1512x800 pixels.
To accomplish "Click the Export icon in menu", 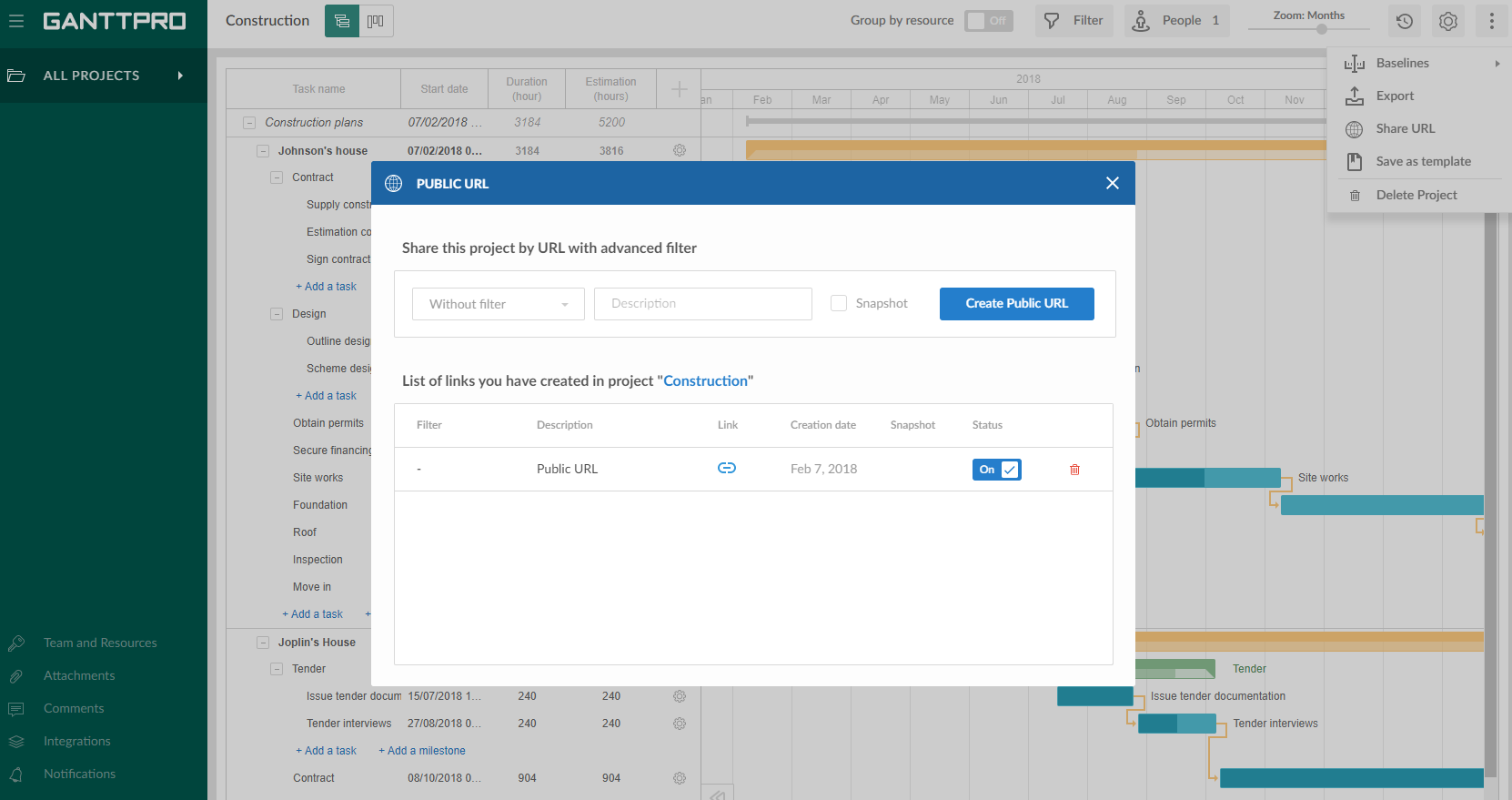I will 1355,96.
